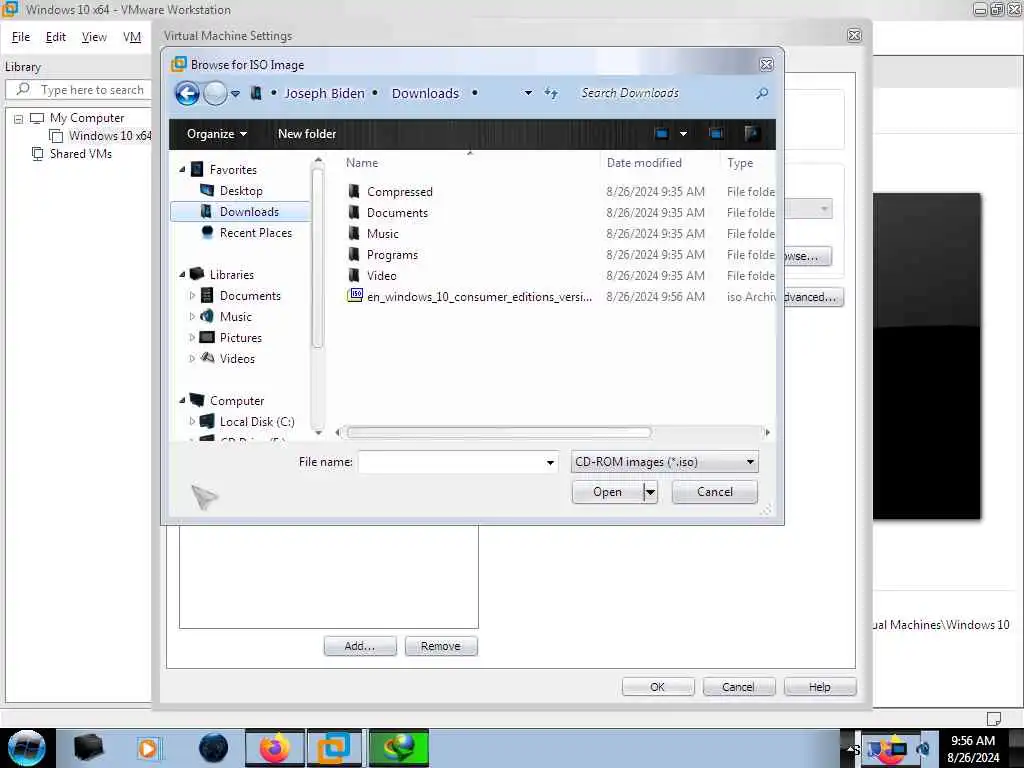The image size is (1024, 768).
Task: Select Downloads in the Favorites list
Action: (x=240, y=212)
